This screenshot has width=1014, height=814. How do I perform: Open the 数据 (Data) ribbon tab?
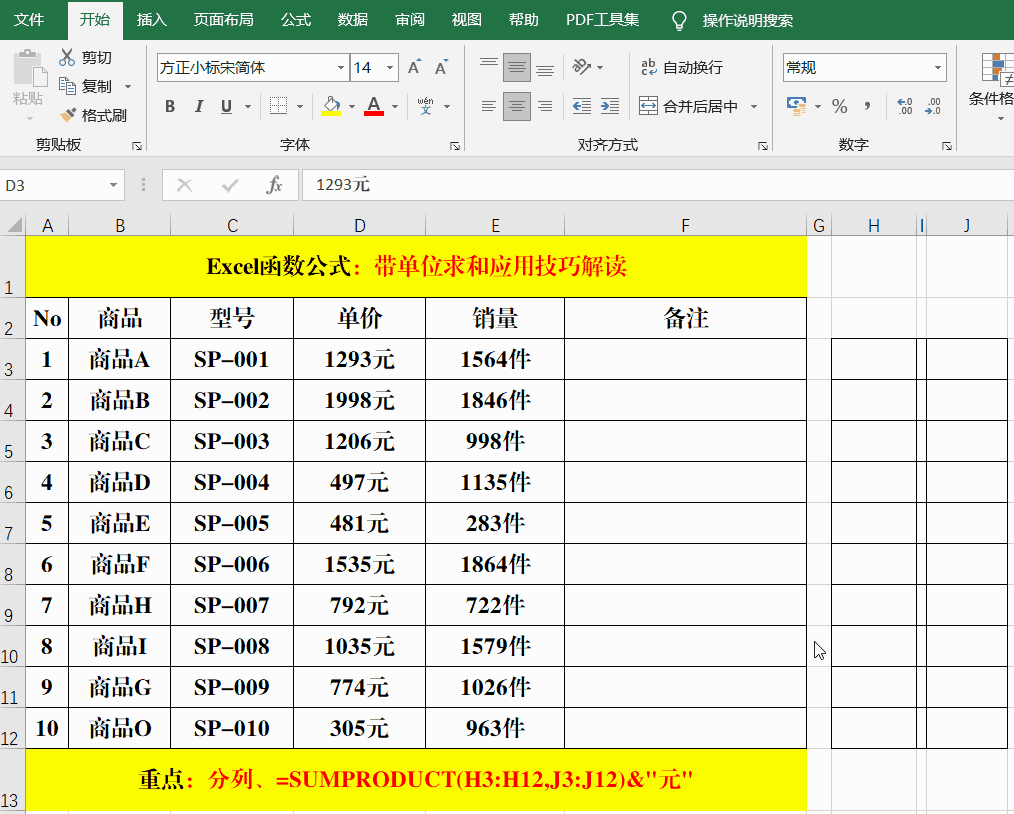pos(352,20)
